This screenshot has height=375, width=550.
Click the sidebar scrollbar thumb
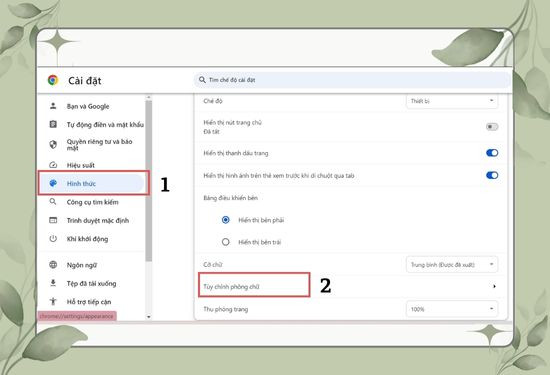[x=149, y=181]
